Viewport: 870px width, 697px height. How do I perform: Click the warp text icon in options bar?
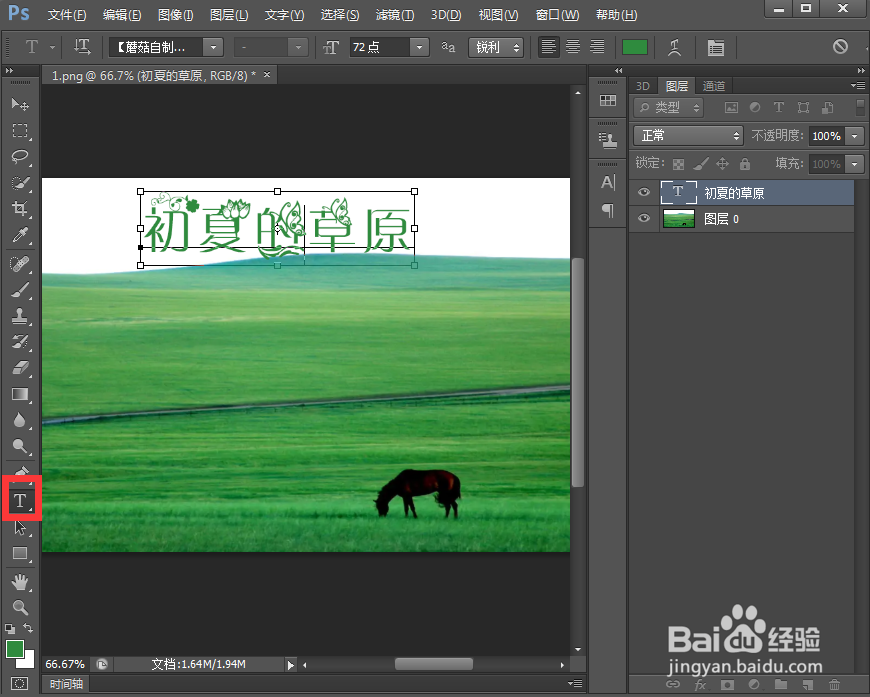(676, 47)
